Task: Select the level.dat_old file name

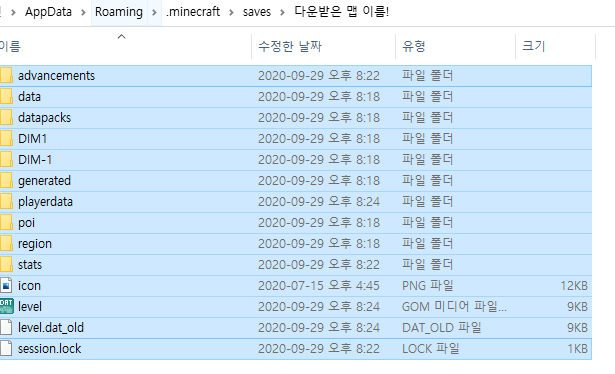Action: [51, 328]
